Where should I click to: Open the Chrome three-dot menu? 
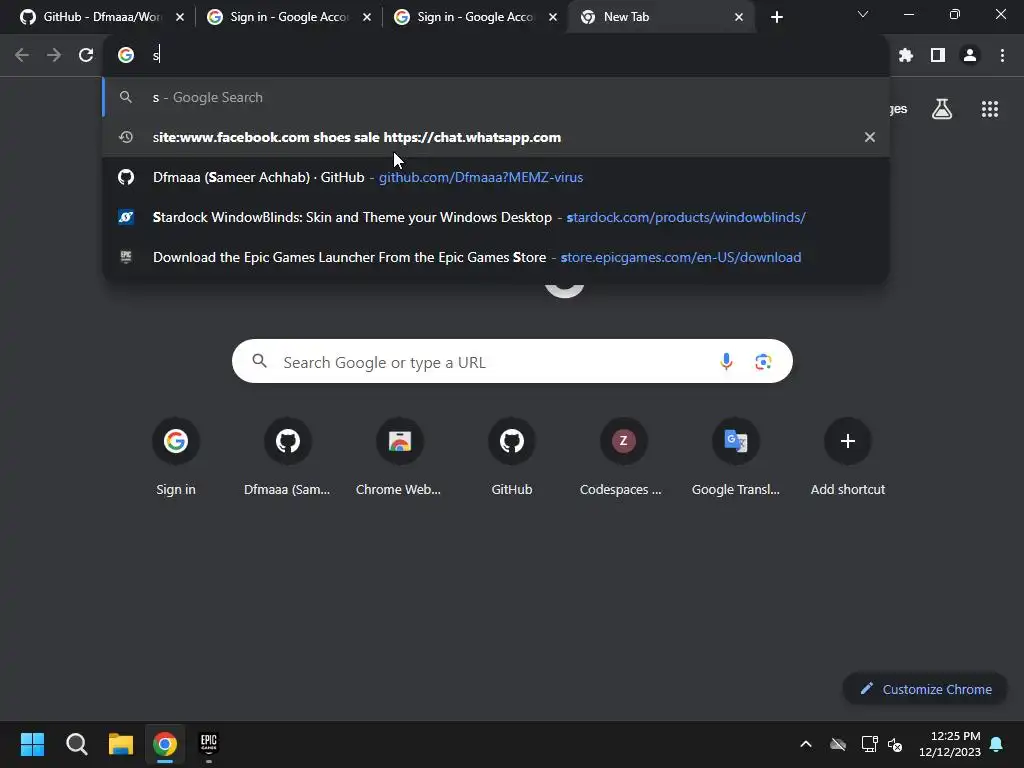1002,56
